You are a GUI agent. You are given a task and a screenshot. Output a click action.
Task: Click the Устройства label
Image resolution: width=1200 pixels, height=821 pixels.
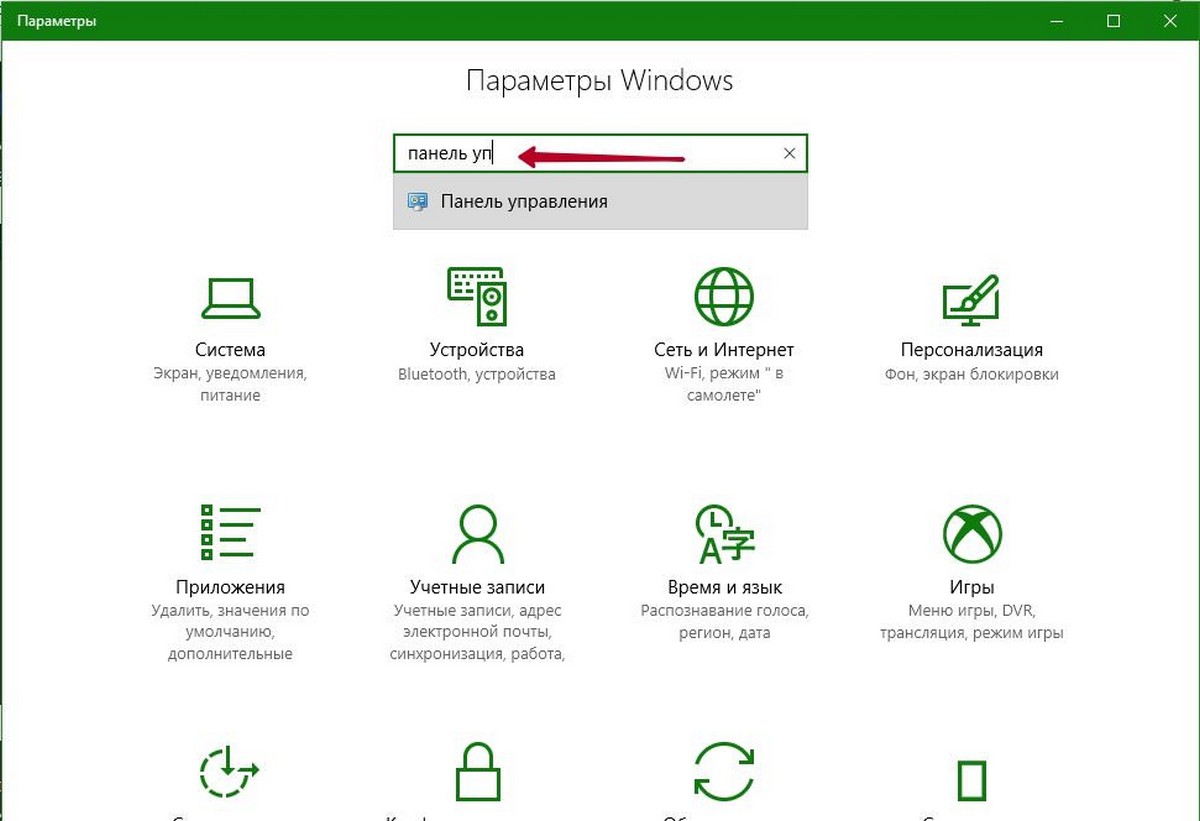[477, 350]
